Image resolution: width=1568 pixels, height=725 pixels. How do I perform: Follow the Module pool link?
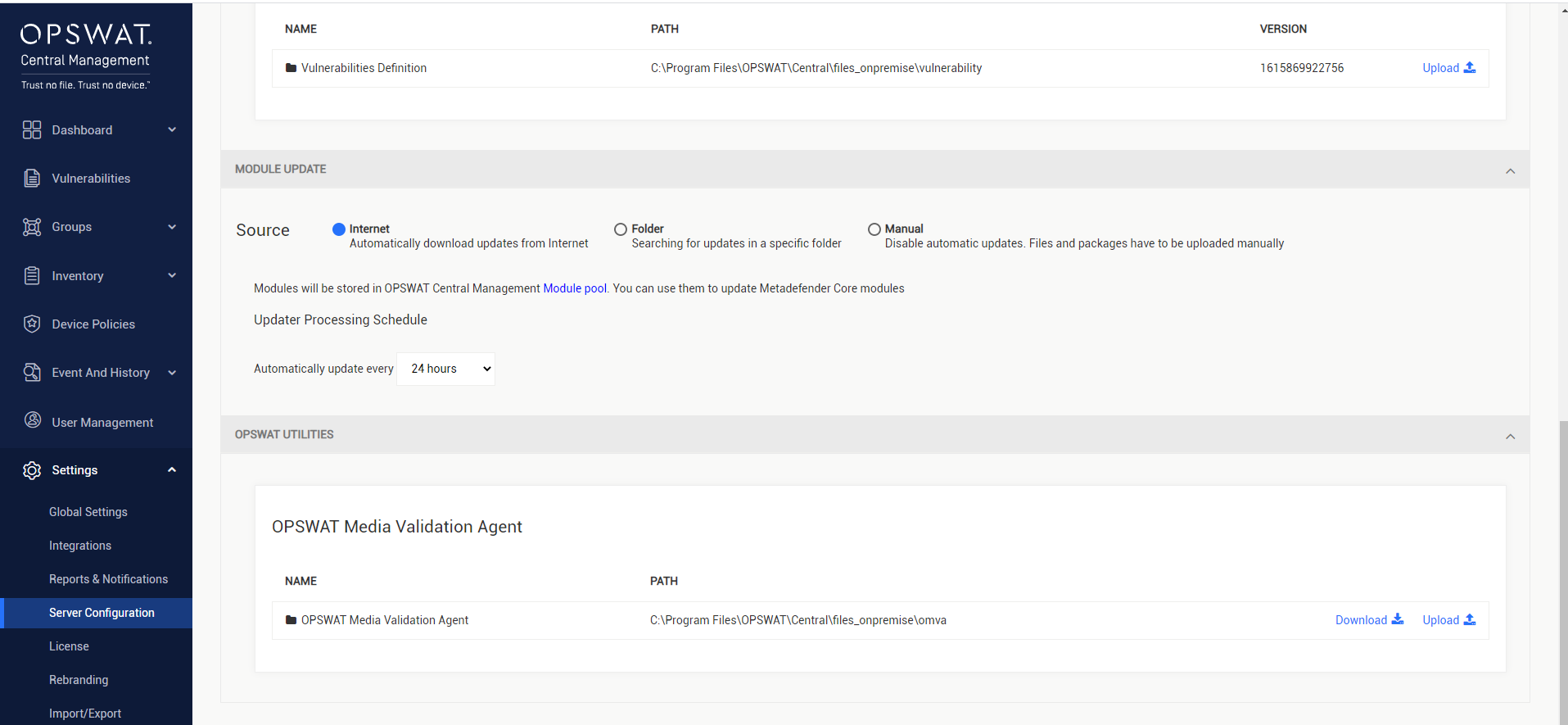tap(575, 288)
